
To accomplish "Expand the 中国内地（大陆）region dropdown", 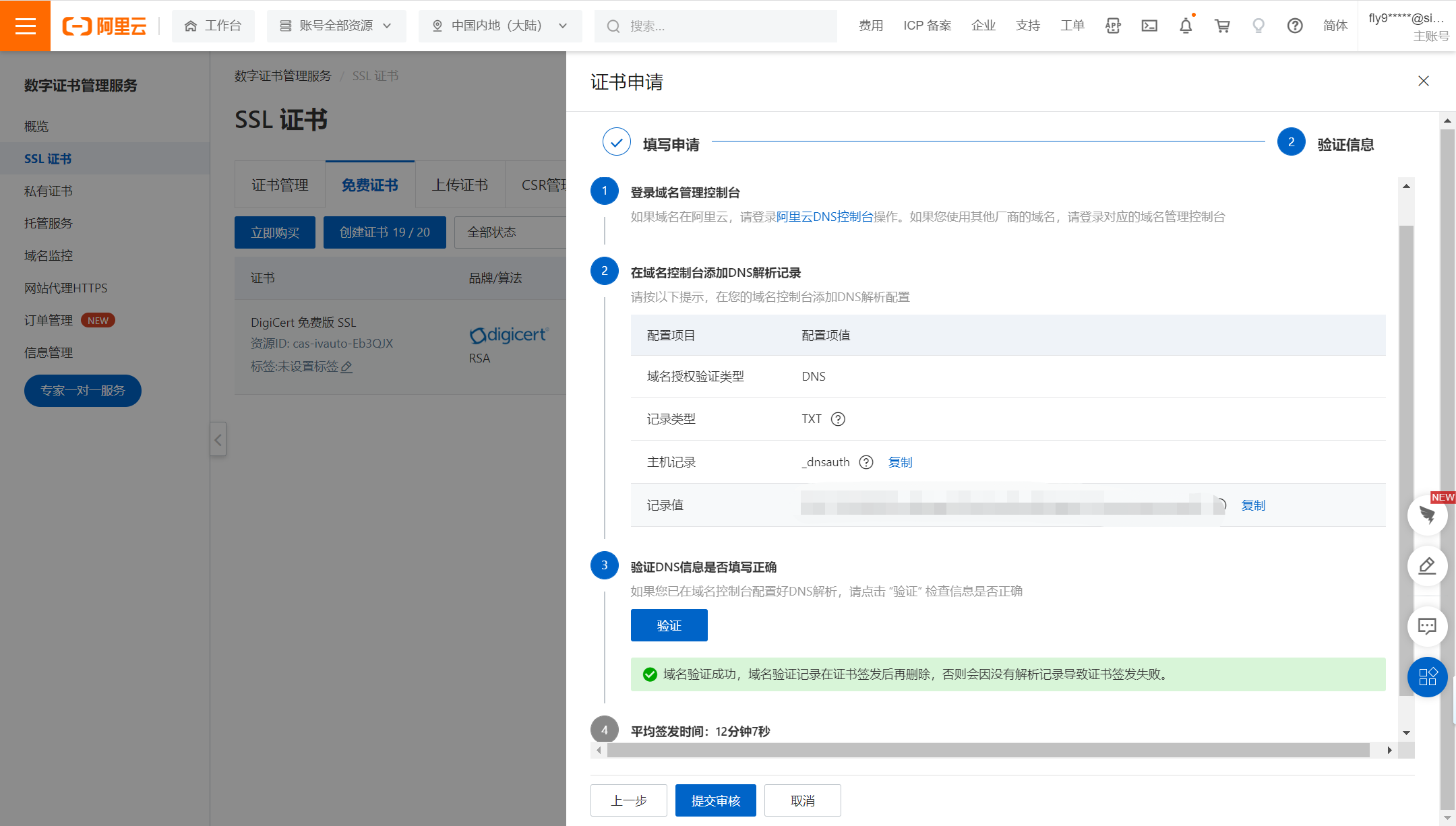I will tap(500, 26).
